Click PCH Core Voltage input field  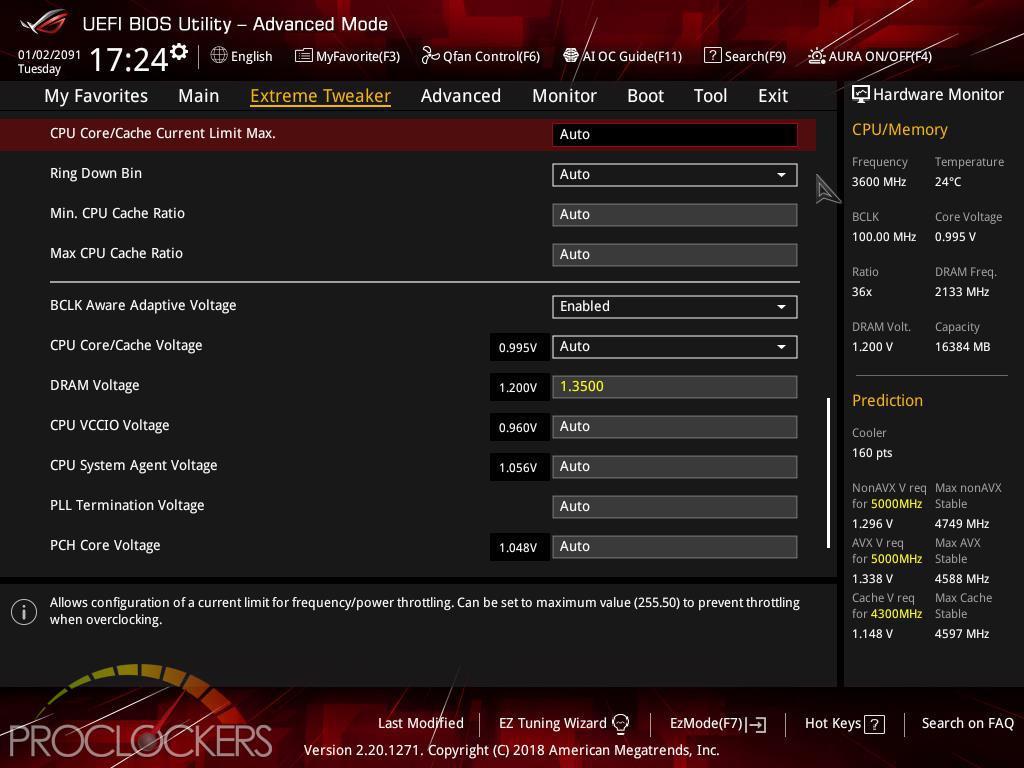(x=675, y=547)
